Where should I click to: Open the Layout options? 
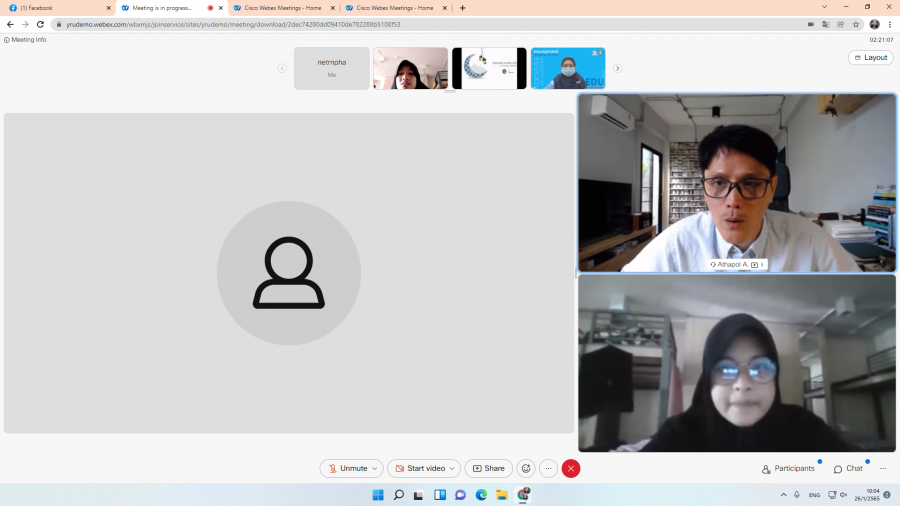coord(870,57)
